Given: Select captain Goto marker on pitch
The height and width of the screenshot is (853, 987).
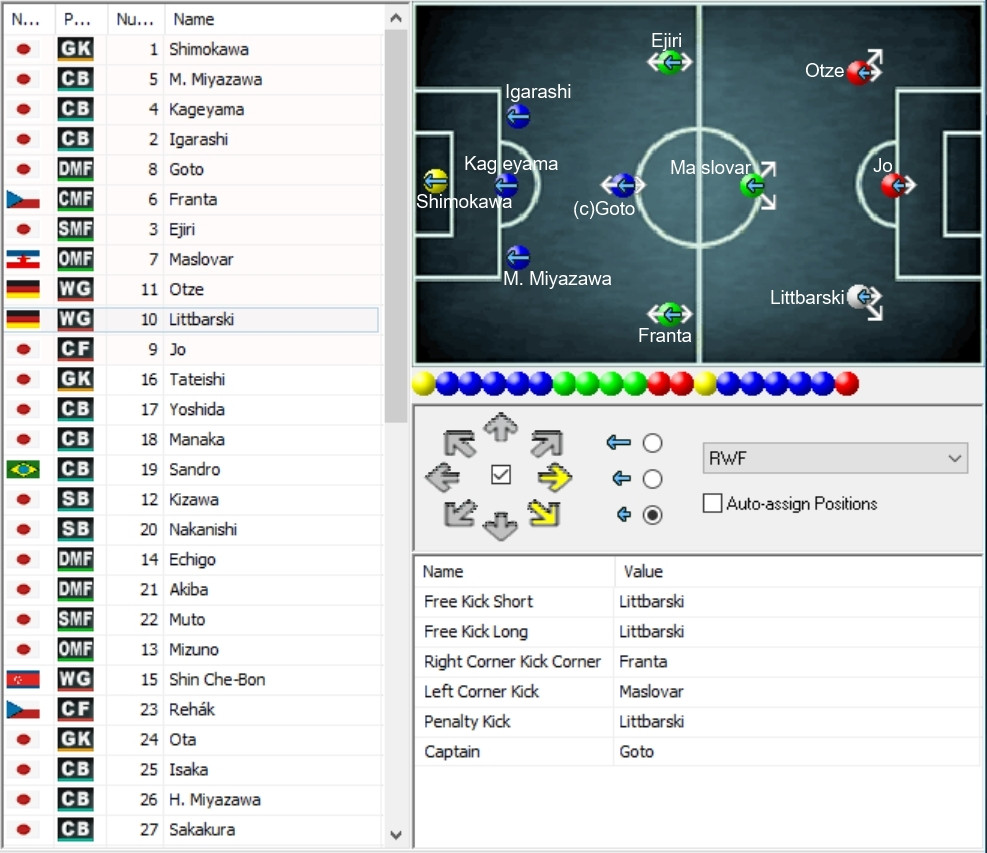Looking at the screenshot, I should tap(623, 185).
